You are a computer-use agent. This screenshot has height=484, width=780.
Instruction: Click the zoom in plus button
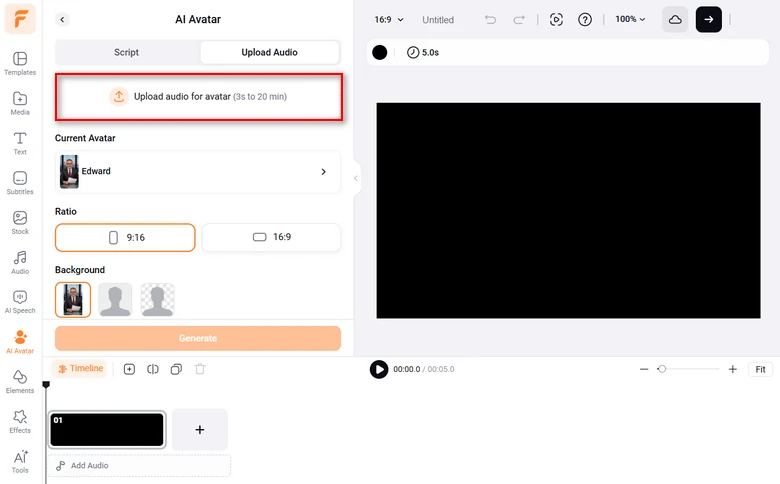click(x=732, y=369)
